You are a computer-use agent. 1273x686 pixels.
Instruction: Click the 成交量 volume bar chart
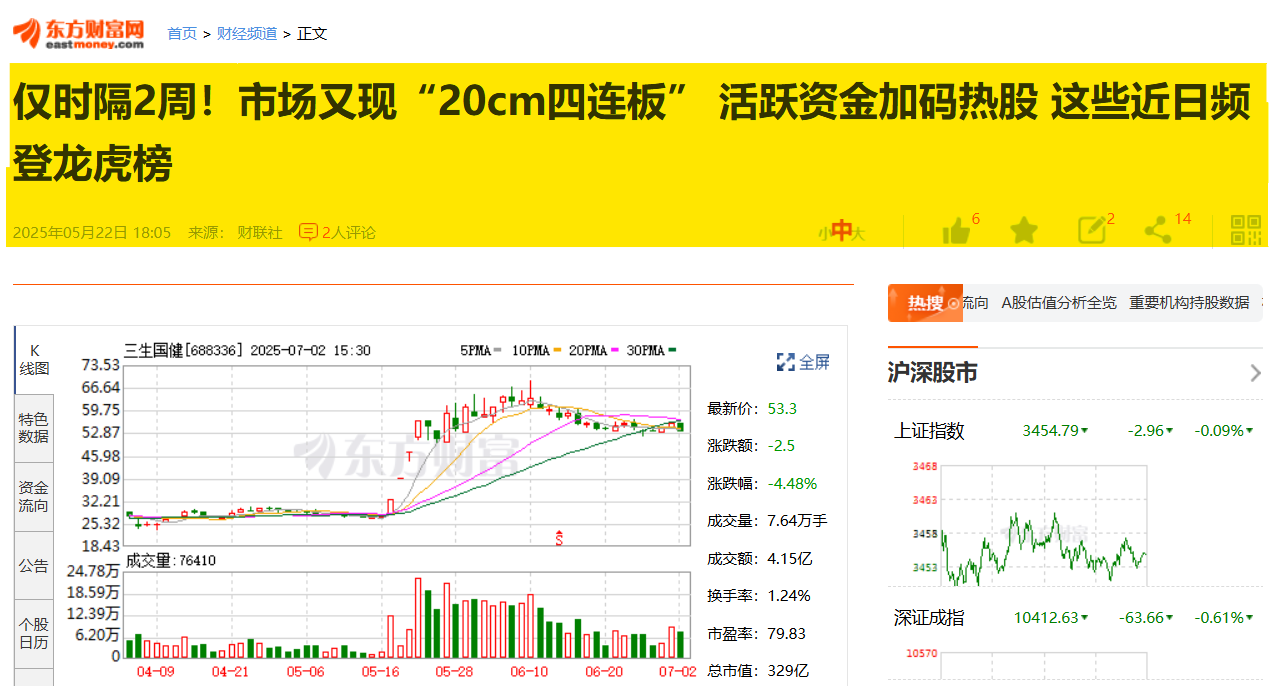(x=407, y=614)
